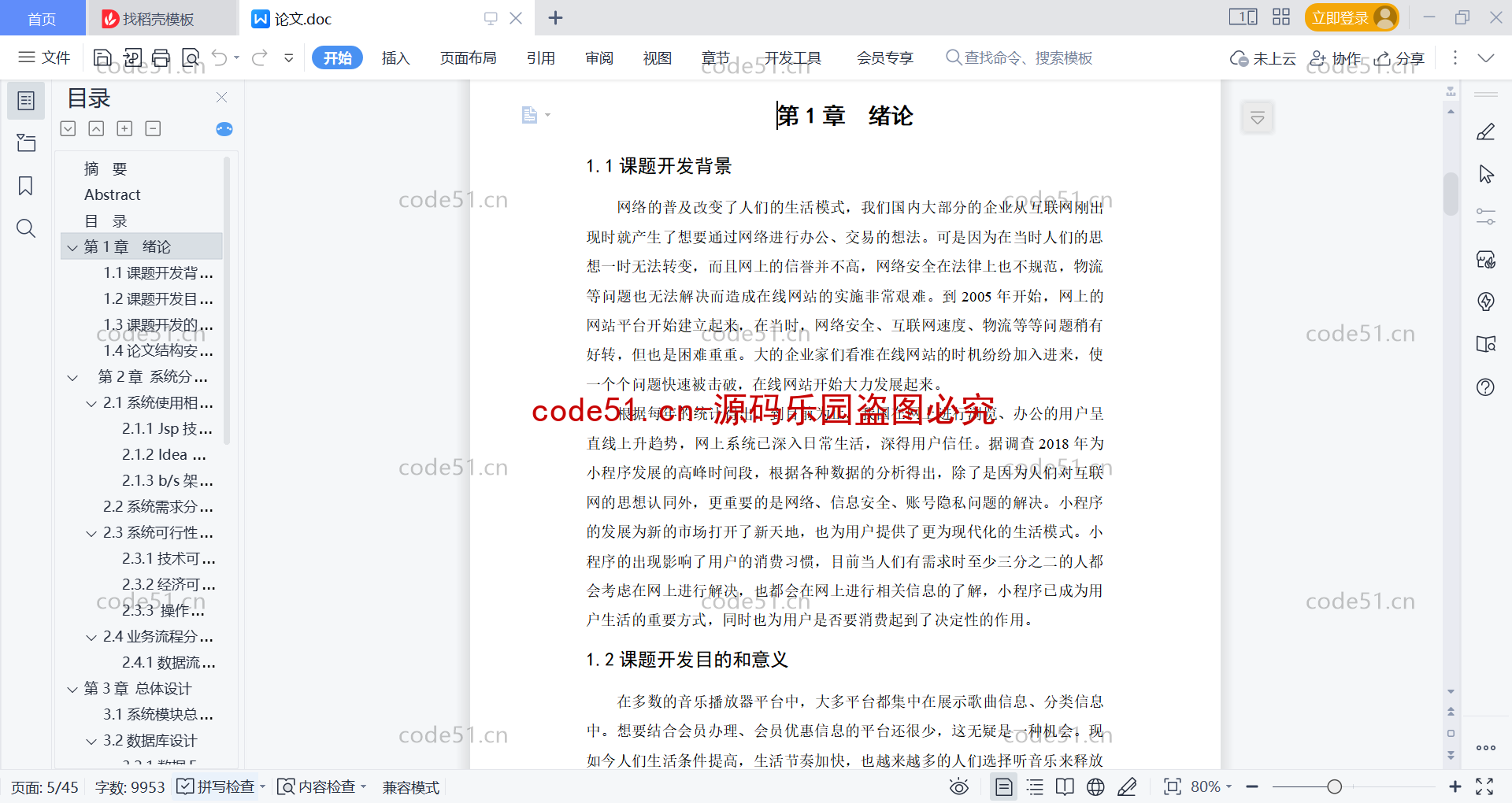This screenshot has width=1512, height=803.
Task: Expand the ribbon with the chevron
Action: click(1485, 57)
